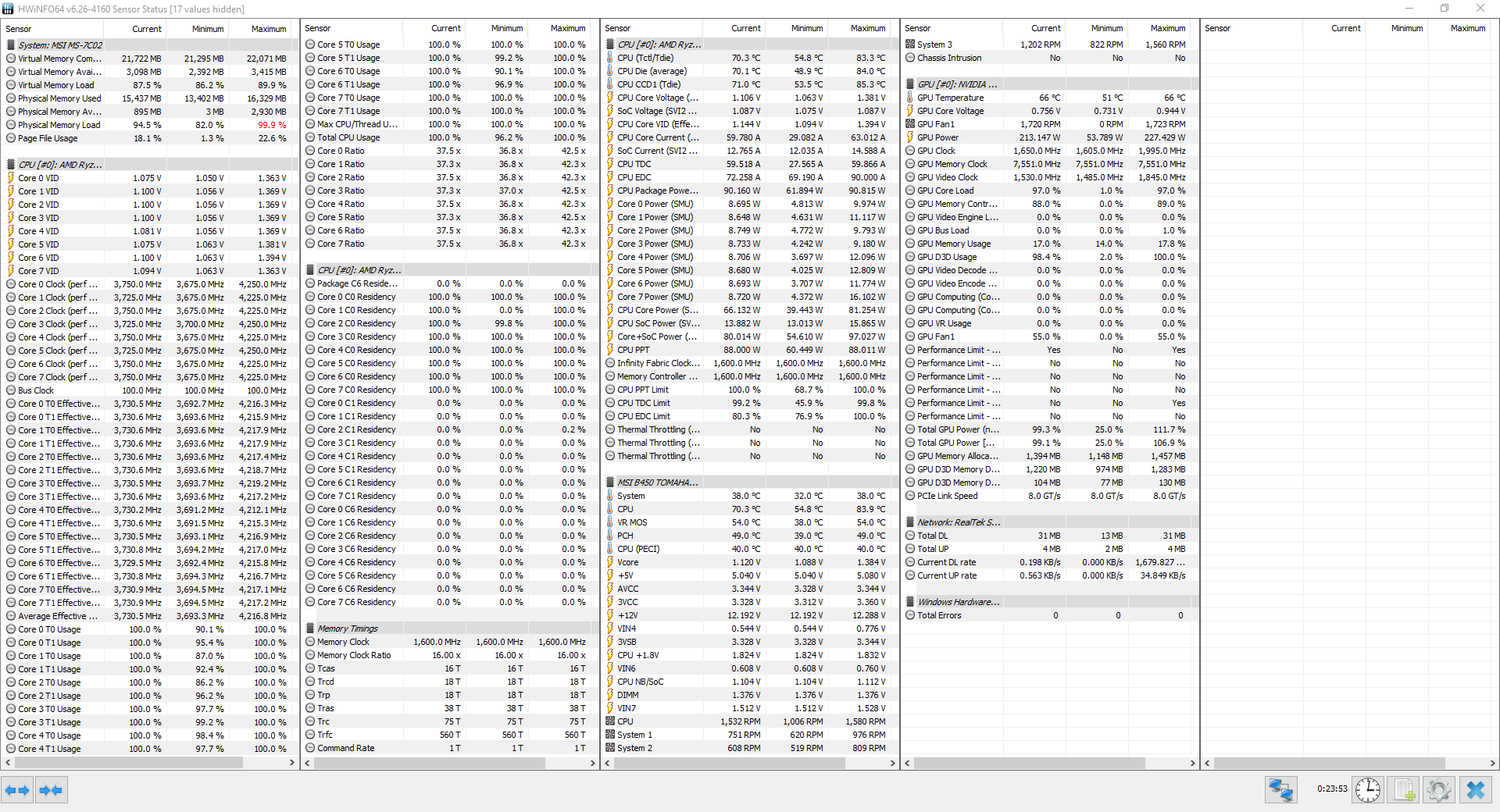
Task: Select the Average Effective row
Action: [152, 616]
